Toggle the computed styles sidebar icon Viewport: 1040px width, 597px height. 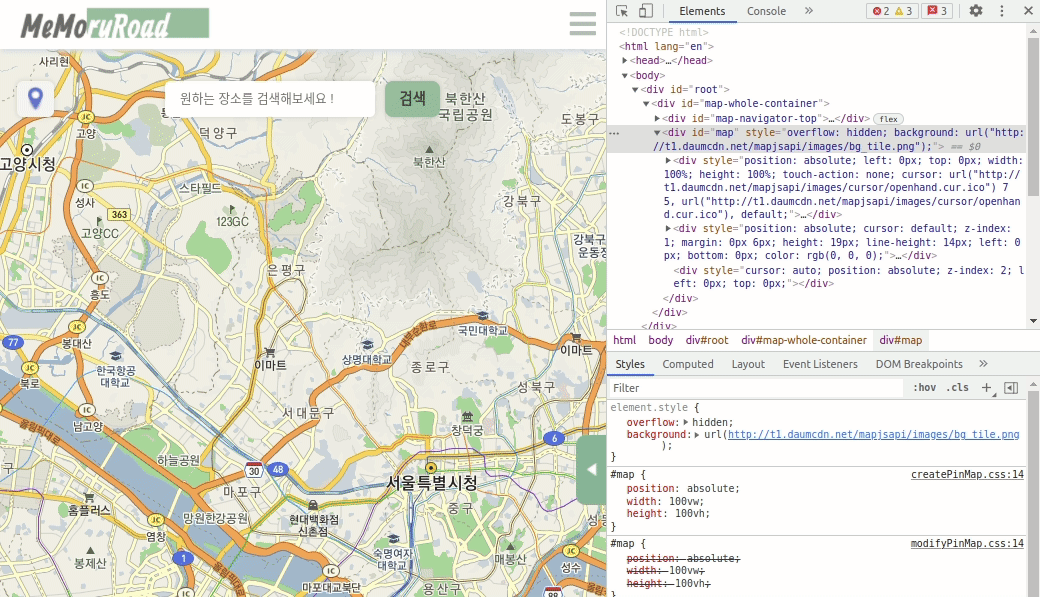[1011, 387]
